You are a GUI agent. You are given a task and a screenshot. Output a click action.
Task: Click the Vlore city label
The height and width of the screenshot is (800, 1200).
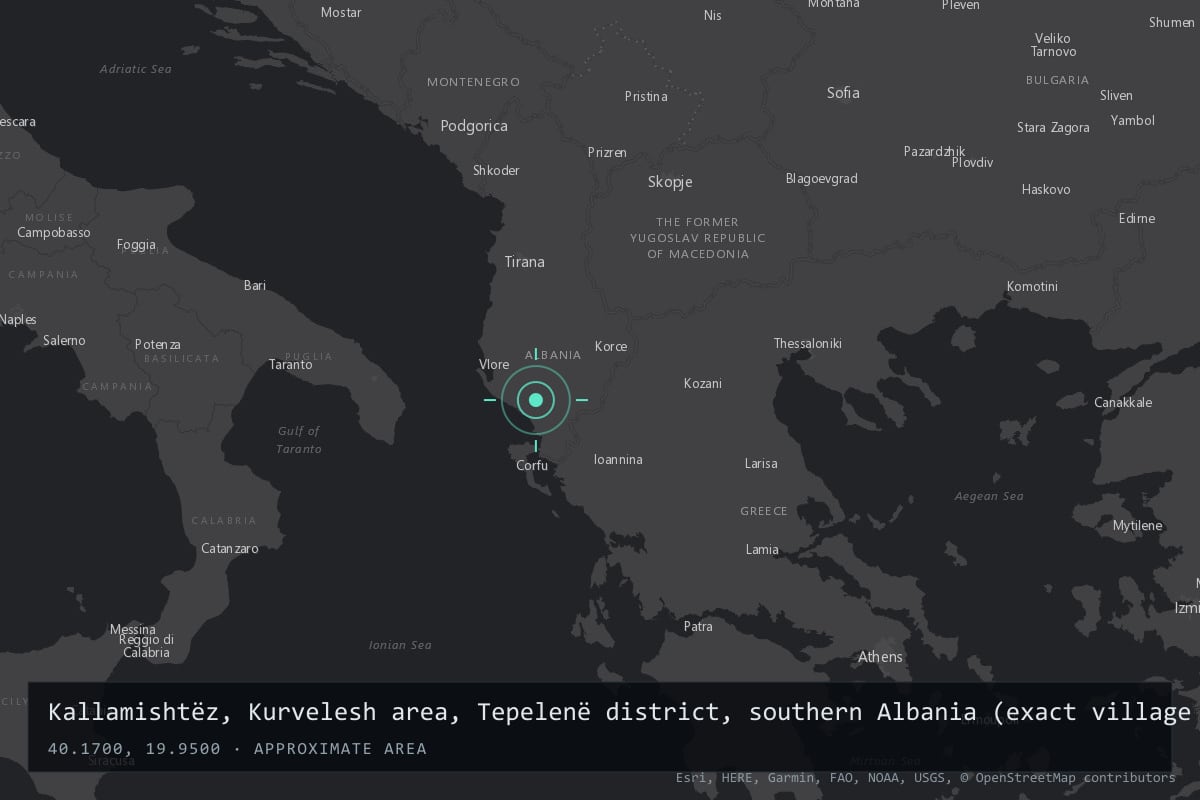tap(494, 365)
